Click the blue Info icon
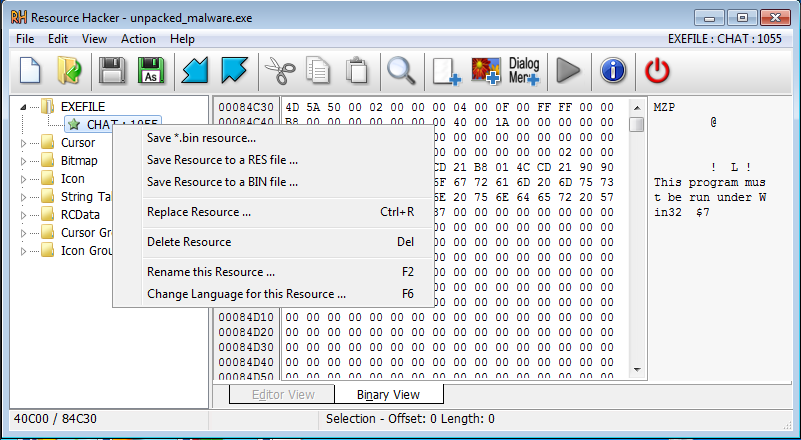 click(613, 71)
